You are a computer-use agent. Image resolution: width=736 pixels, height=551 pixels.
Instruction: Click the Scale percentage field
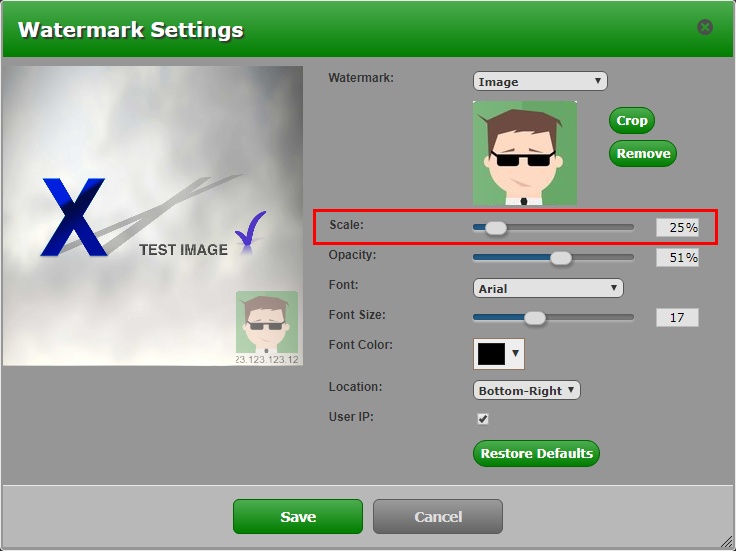677,228
